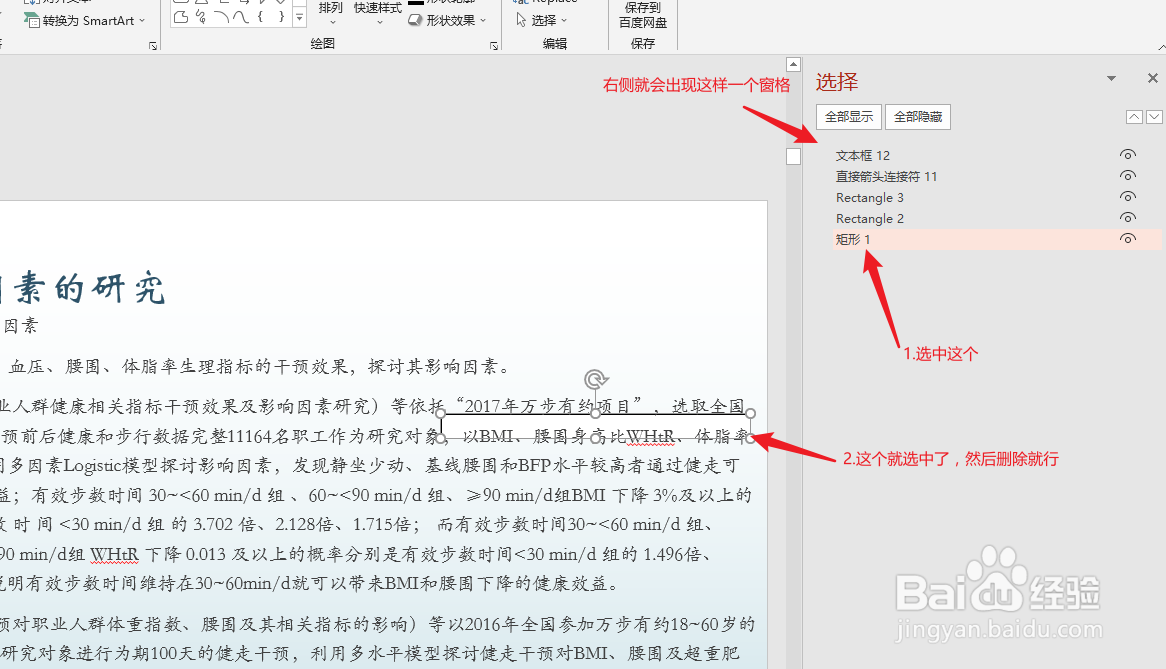Select the curve shape tool
Screen dimensions: 1166x669
click(x=241, y=16)
